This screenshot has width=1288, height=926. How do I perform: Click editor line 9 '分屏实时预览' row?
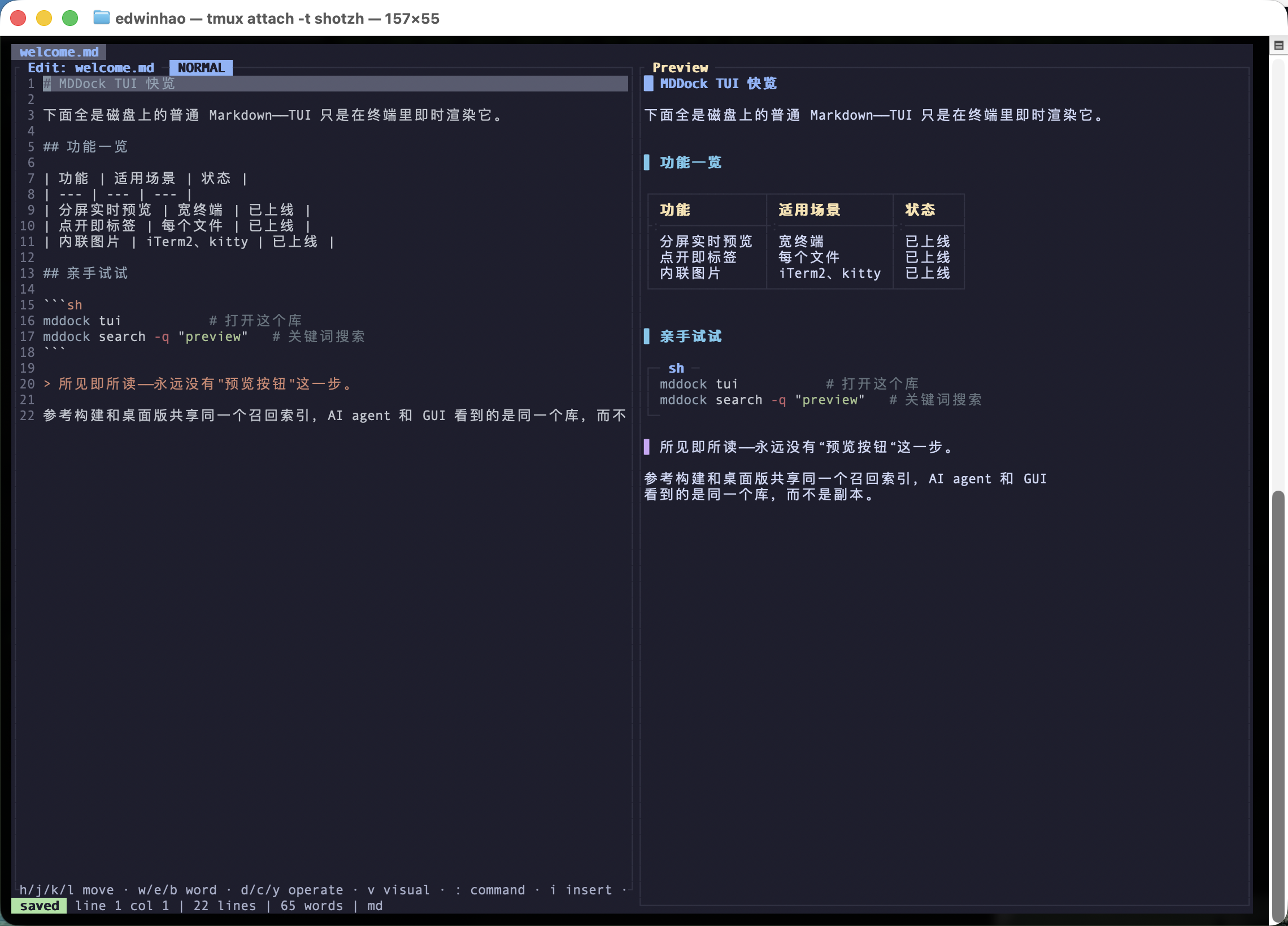pyautogui.click(x=177, y=210)
